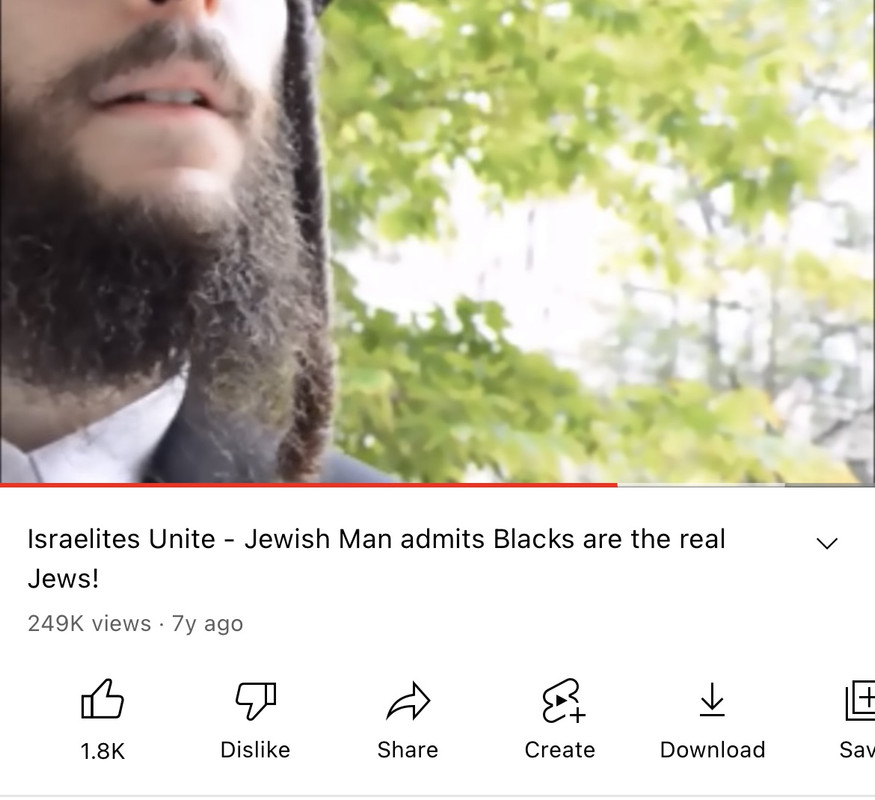
Task: Click the unplayed gray portion of progress bar
Action: coord(746,485)
